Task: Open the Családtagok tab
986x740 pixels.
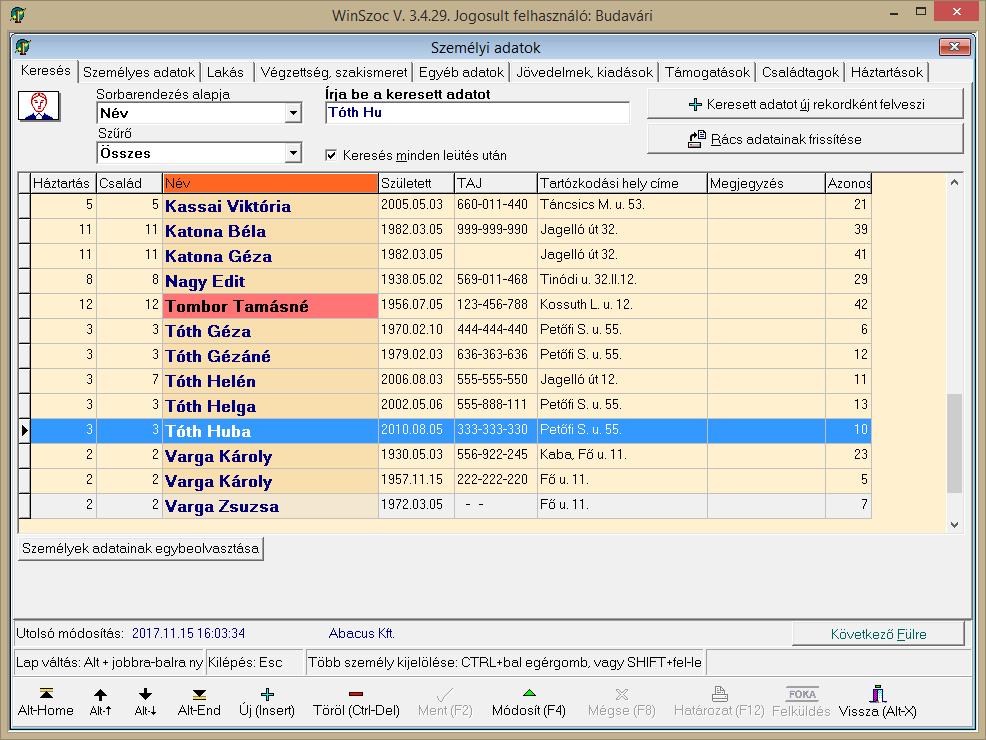Action: click(x=800, y=72)
